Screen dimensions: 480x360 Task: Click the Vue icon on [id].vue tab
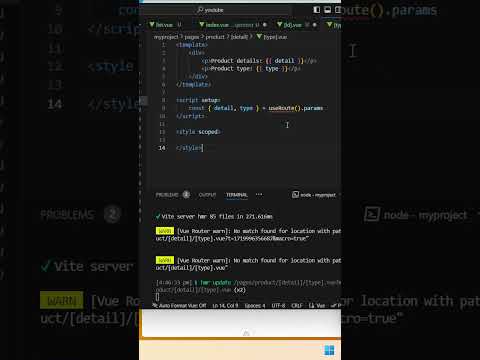(x=280, y=25)
